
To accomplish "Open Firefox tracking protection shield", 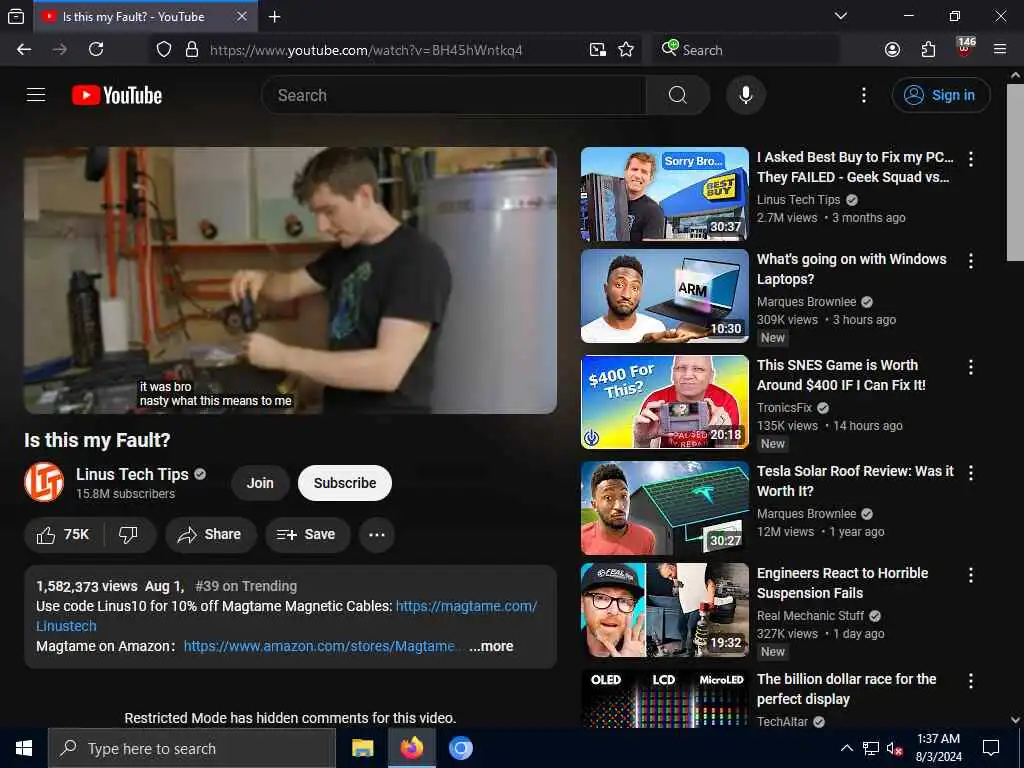I will [164, 50].
